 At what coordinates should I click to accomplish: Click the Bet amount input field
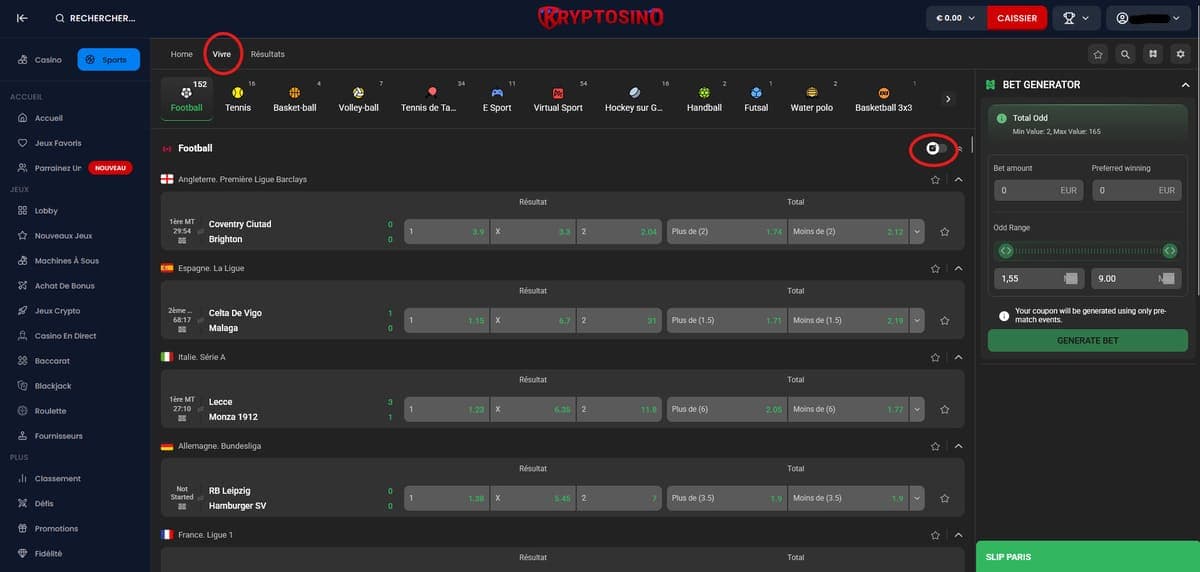point(1039,190)
